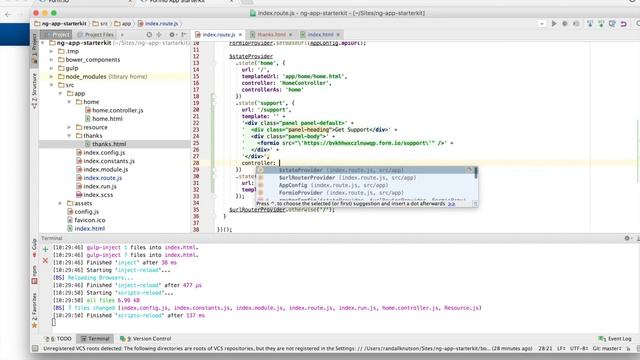The width and height of the screenshot is (640, 360).
Task: Open Project panel gear settings
Action: pos(172,35)
